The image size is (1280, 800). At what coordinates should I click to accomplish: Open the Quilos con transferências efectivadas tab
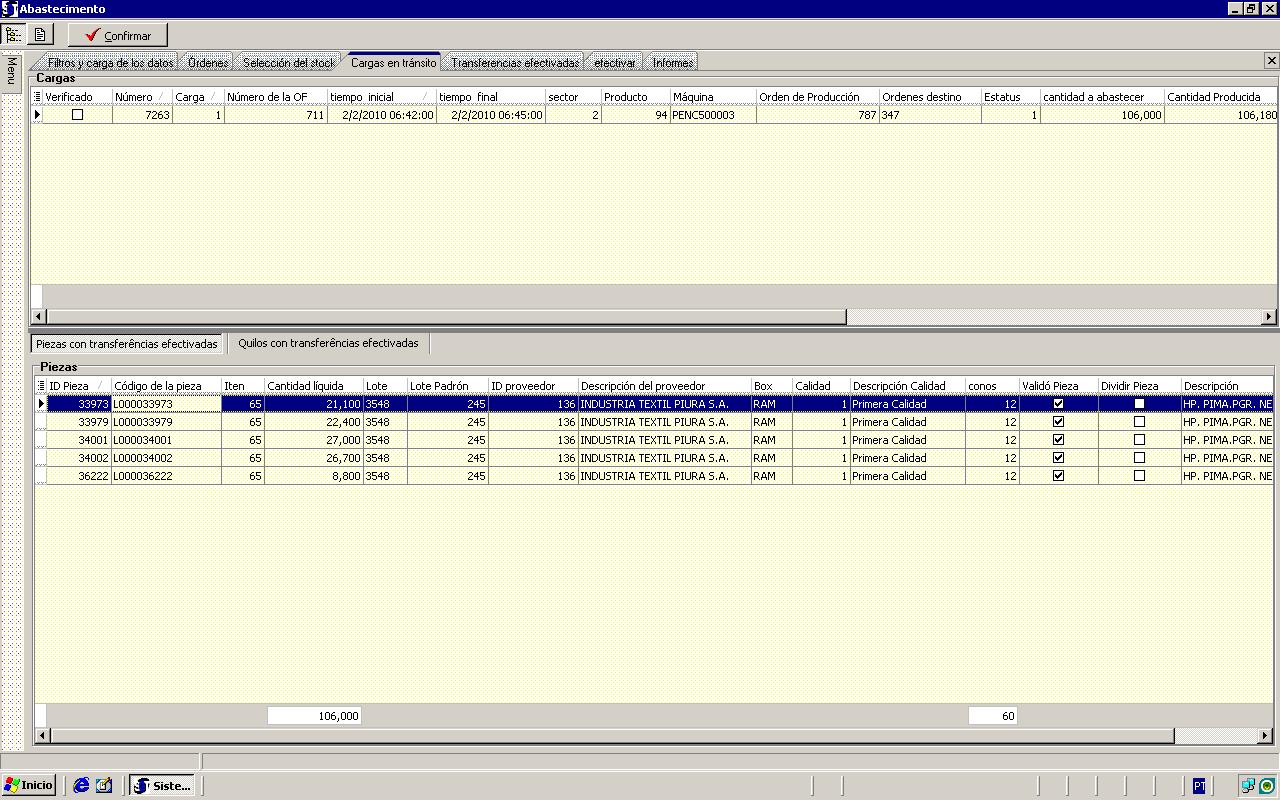328,343
